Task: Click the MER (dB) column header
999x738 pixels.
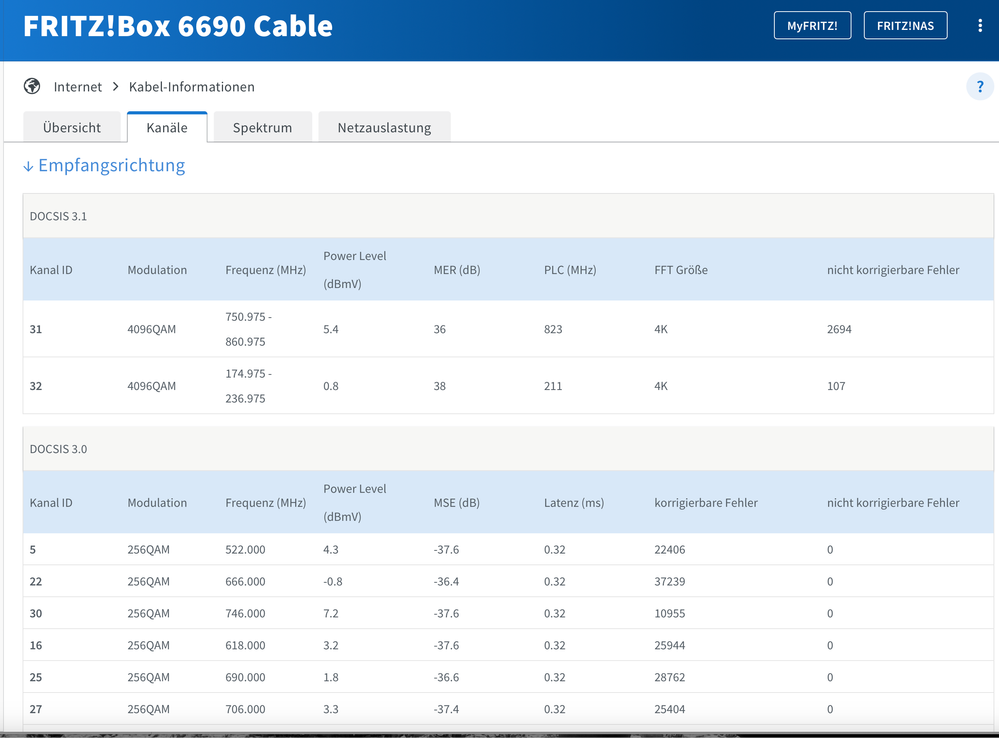Action: click(457, 270)
